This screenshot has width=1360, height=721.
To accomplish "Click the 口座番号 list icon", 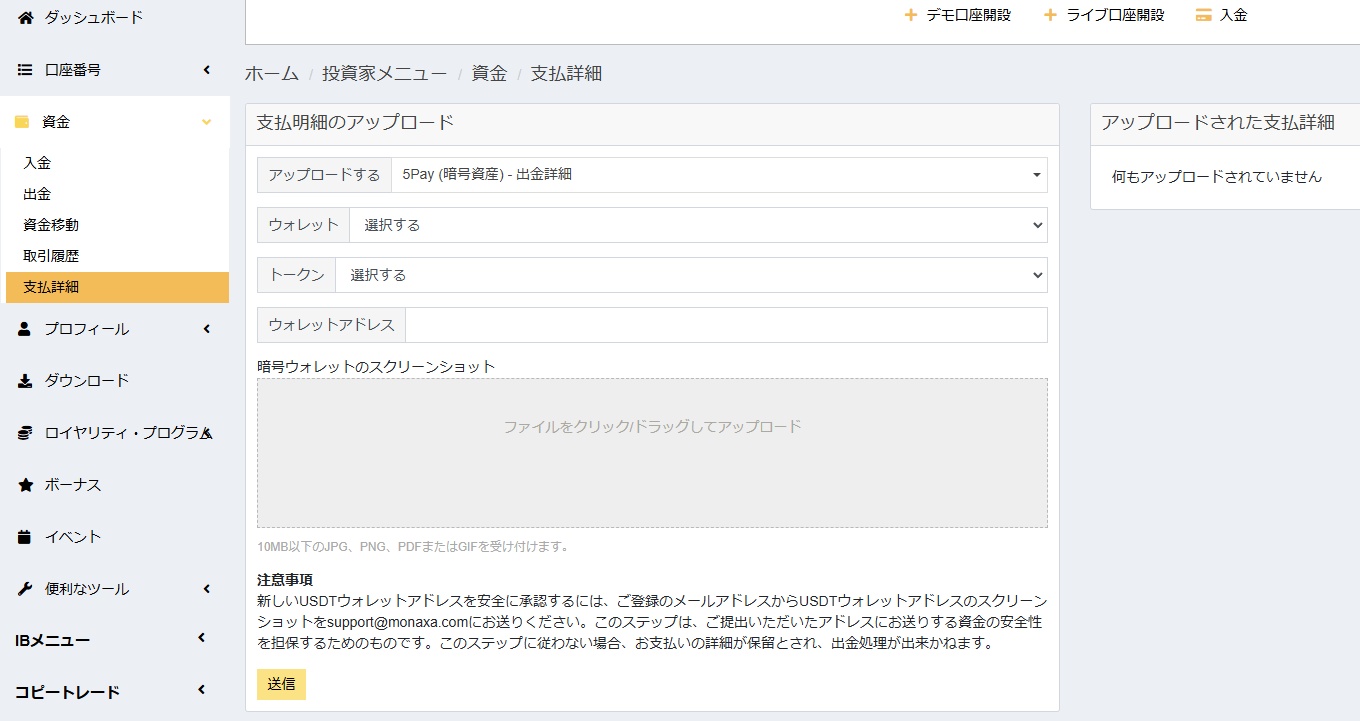I will click(x=26, y=70).
